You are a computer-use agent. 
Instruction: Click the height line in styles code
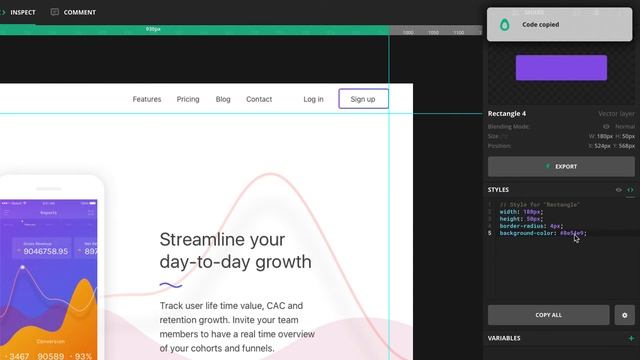point(521,219)
